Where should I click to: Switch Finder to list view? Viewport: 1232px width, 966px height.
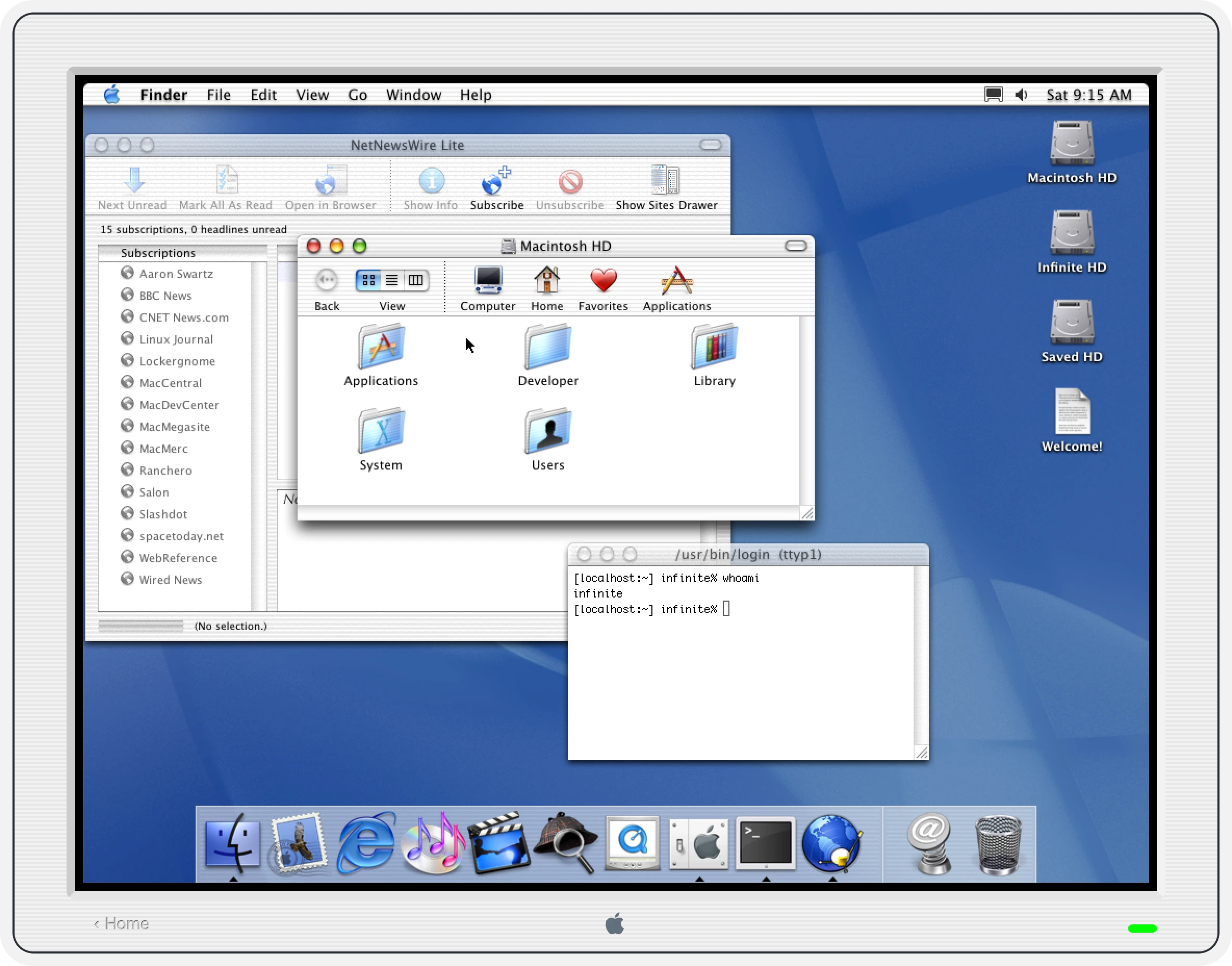point(391,280)
